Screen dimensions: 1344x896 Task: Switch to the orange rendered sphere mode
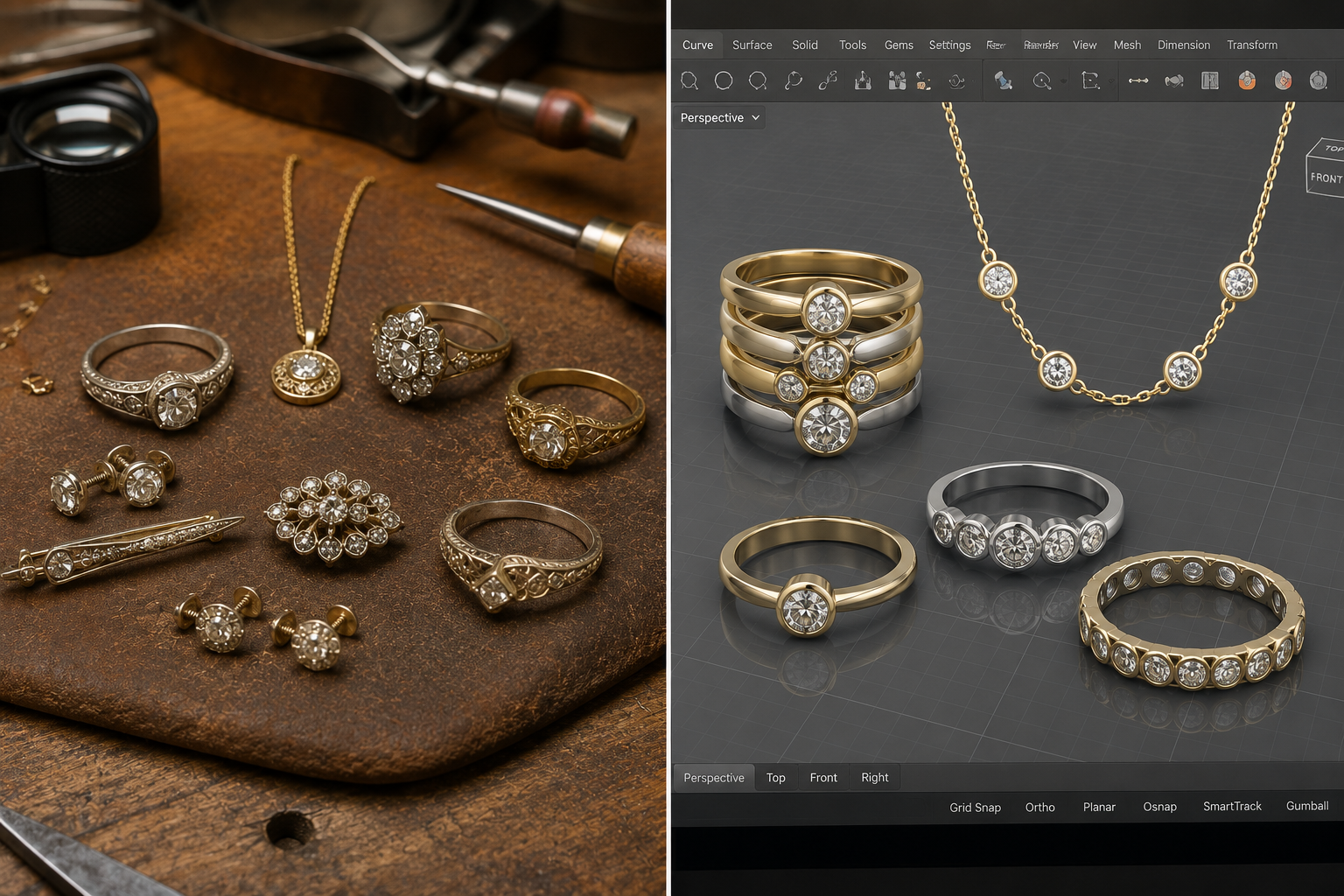pos(1247,80)
